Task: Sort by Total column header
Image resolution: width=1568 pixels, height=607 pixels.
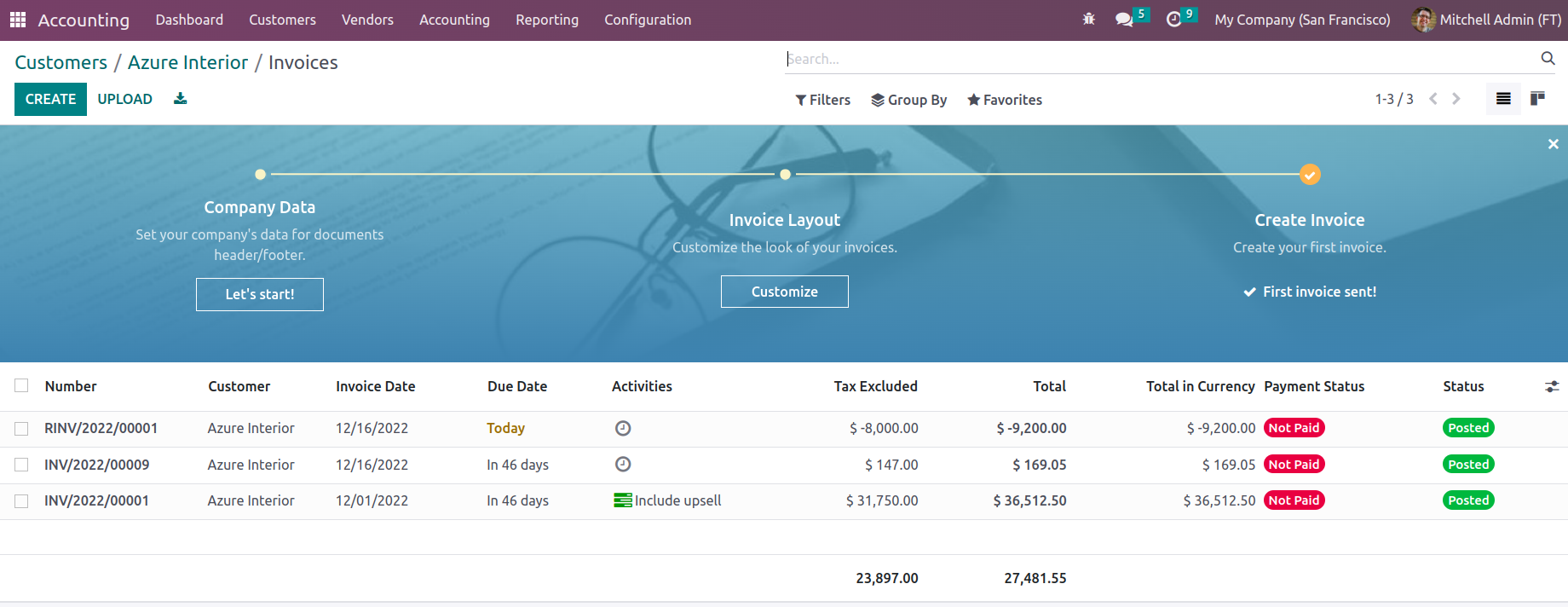Action: click(x=1050, y=386)
